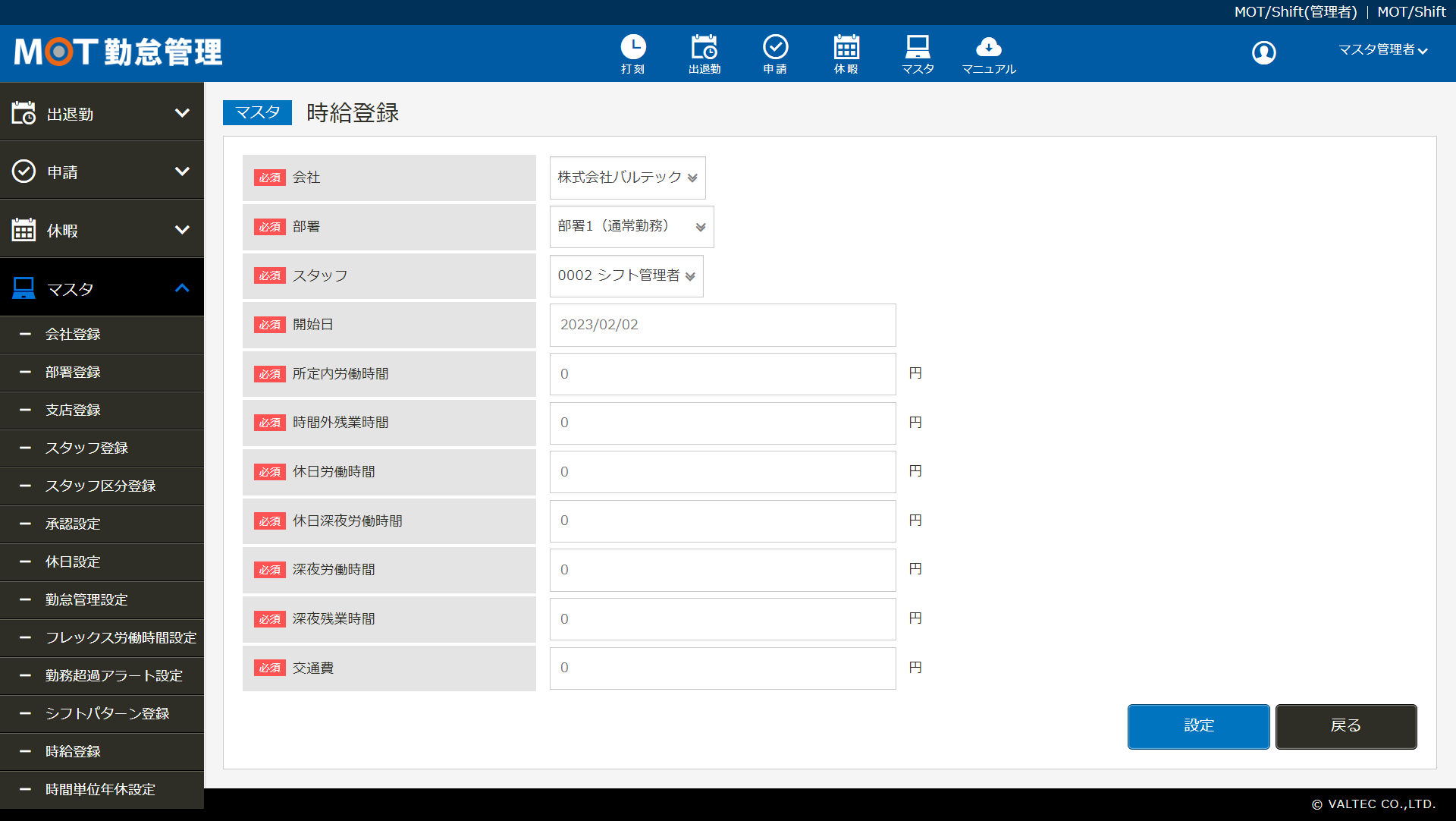
Task: Focus the 交通費 amount field
Action: (723, 668)
